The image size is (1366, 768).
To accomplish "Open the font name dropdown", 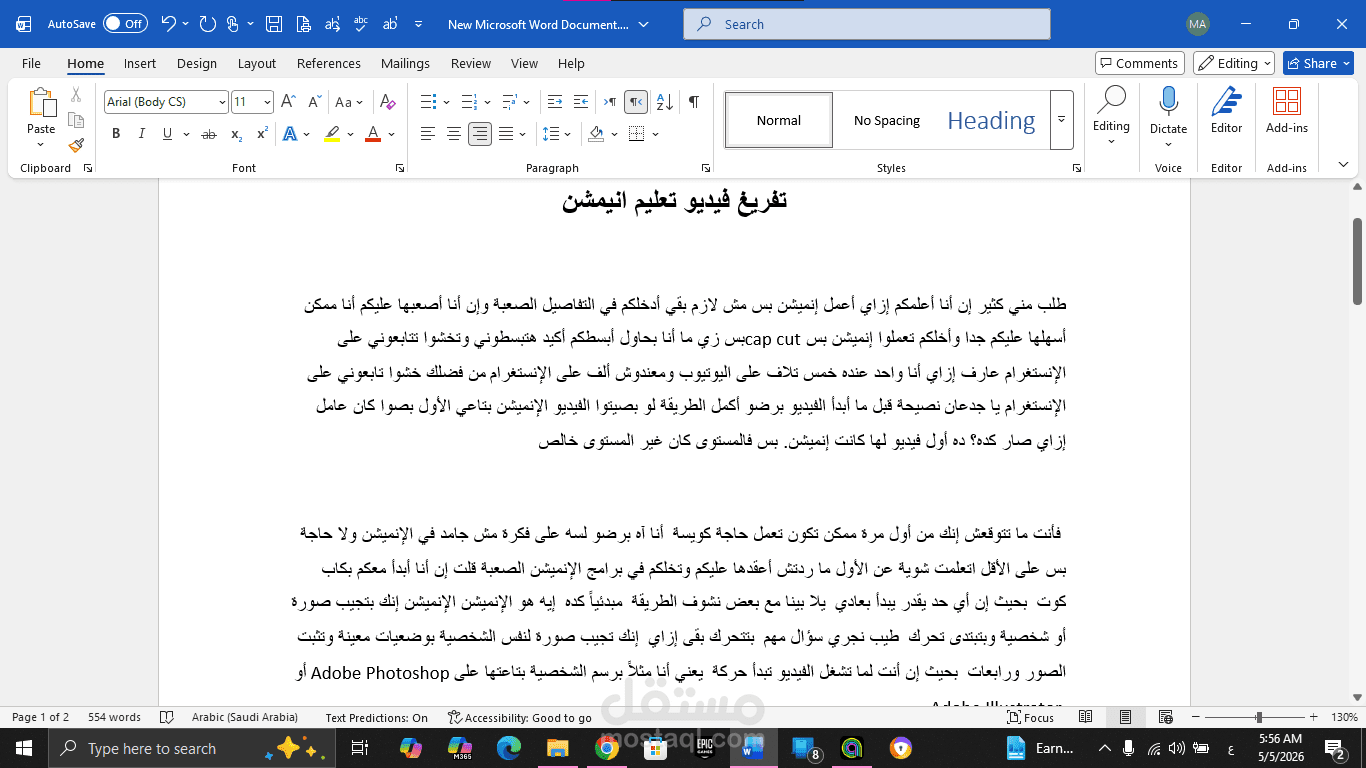I will (222, 102).
